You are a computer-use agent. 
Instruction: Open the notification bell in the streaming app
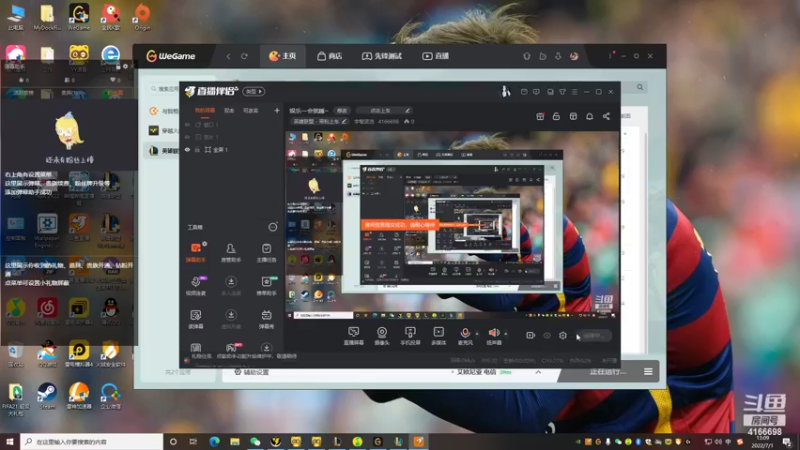[x=589, y=116]
